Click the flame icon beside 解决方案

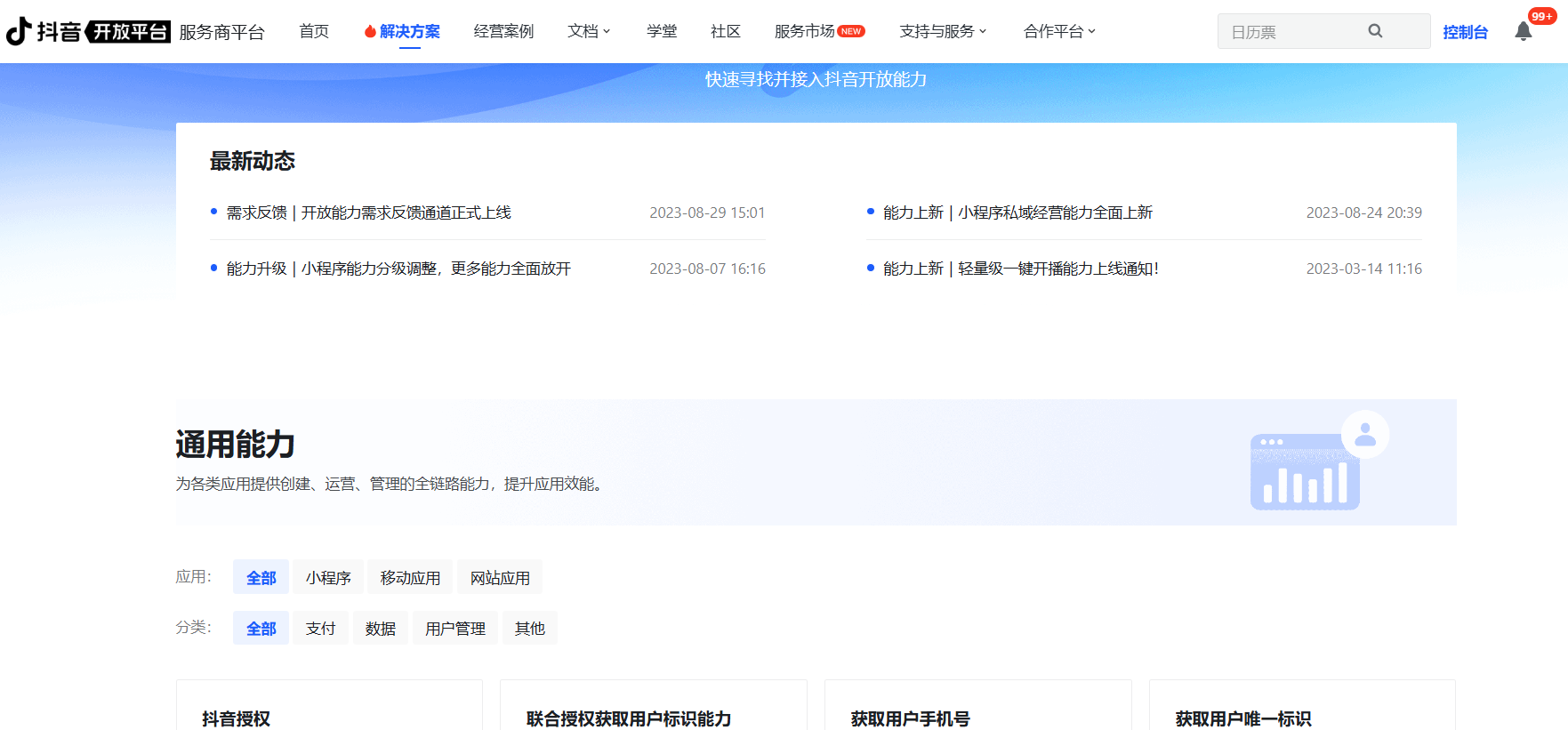[x=370, y=32]
